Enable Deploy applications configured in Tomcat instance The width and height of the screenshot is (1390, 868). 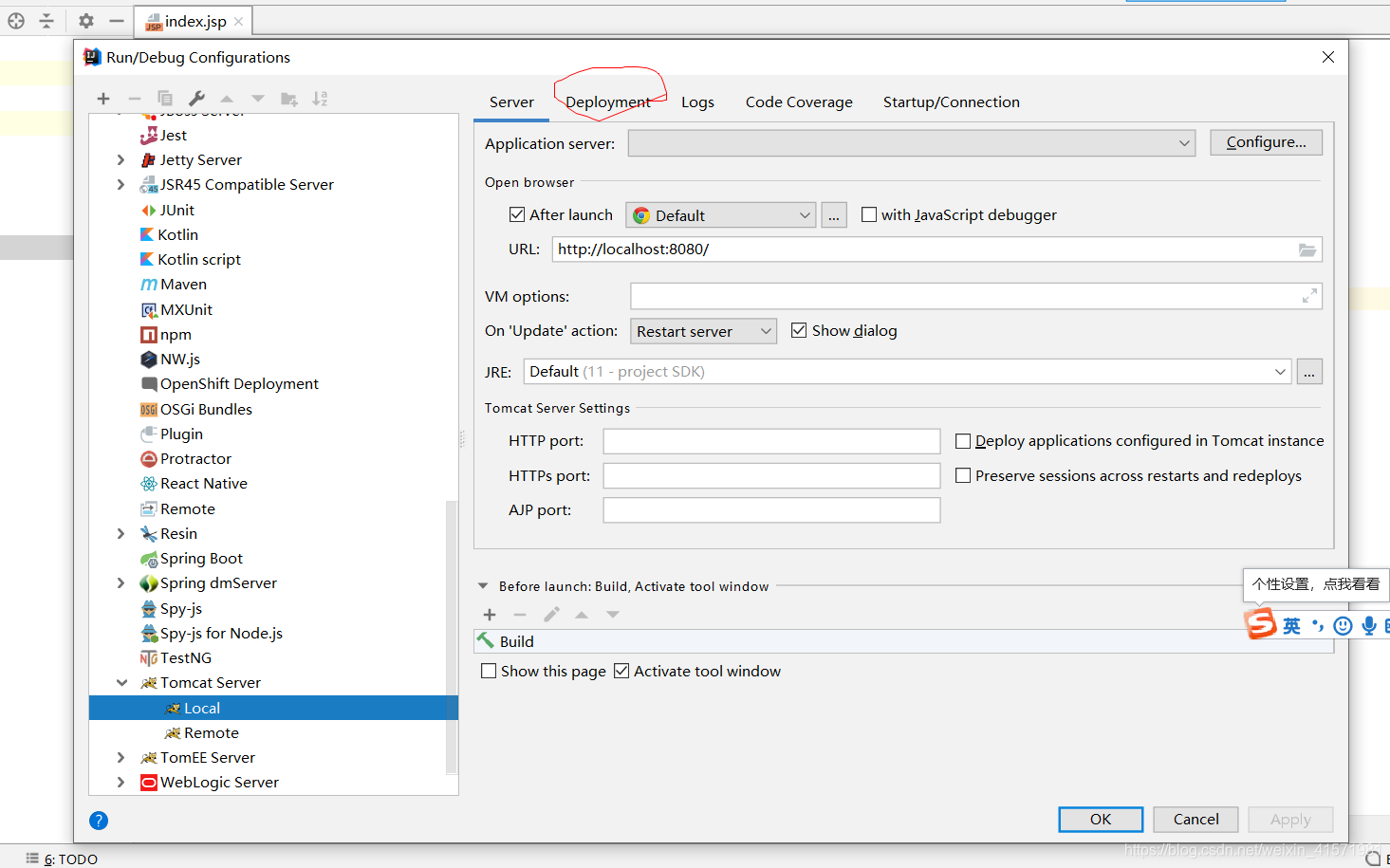click(963, 441)
